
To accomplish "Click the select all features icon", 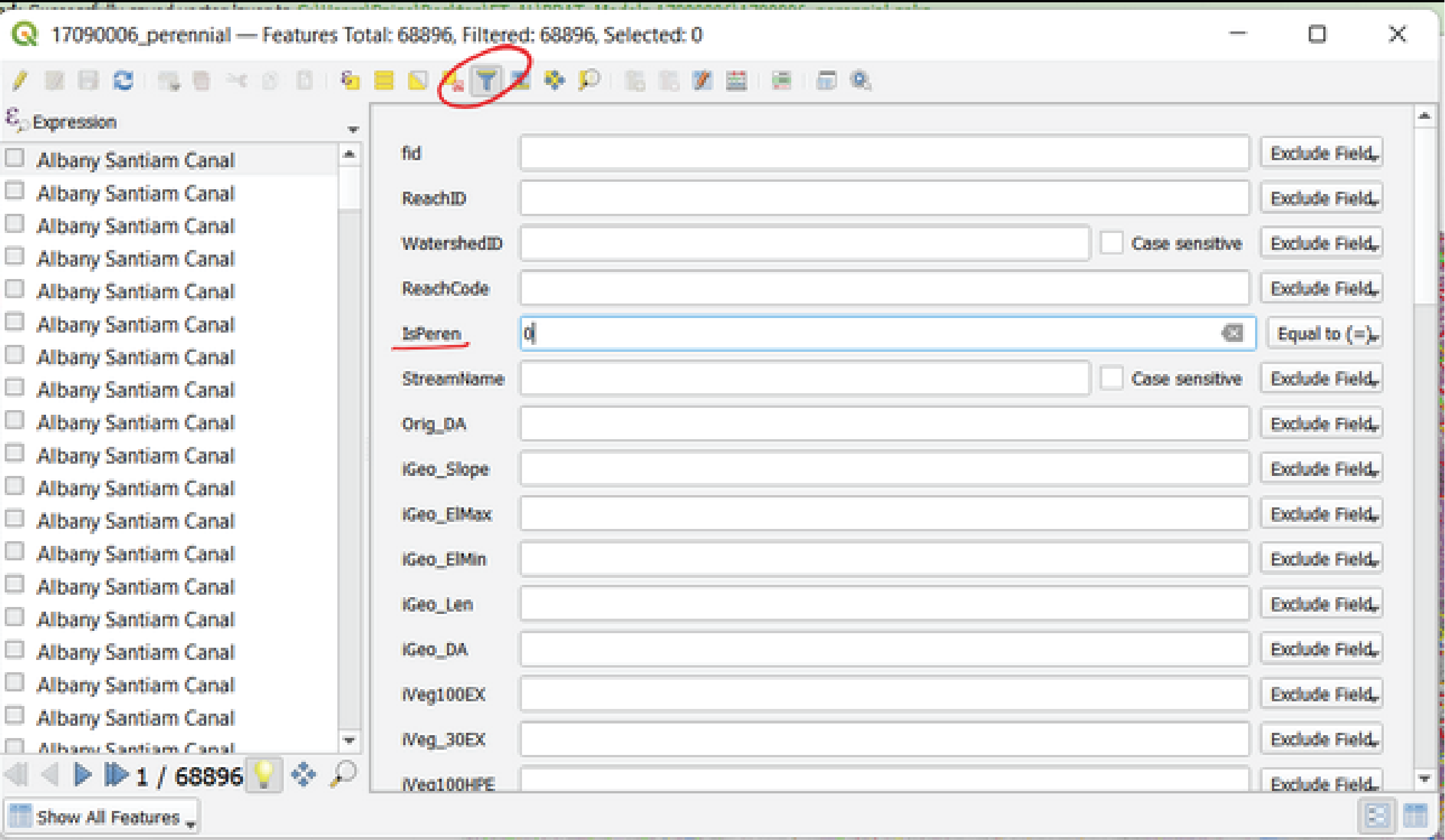I will pyautogui.click(x=384, y=80).
